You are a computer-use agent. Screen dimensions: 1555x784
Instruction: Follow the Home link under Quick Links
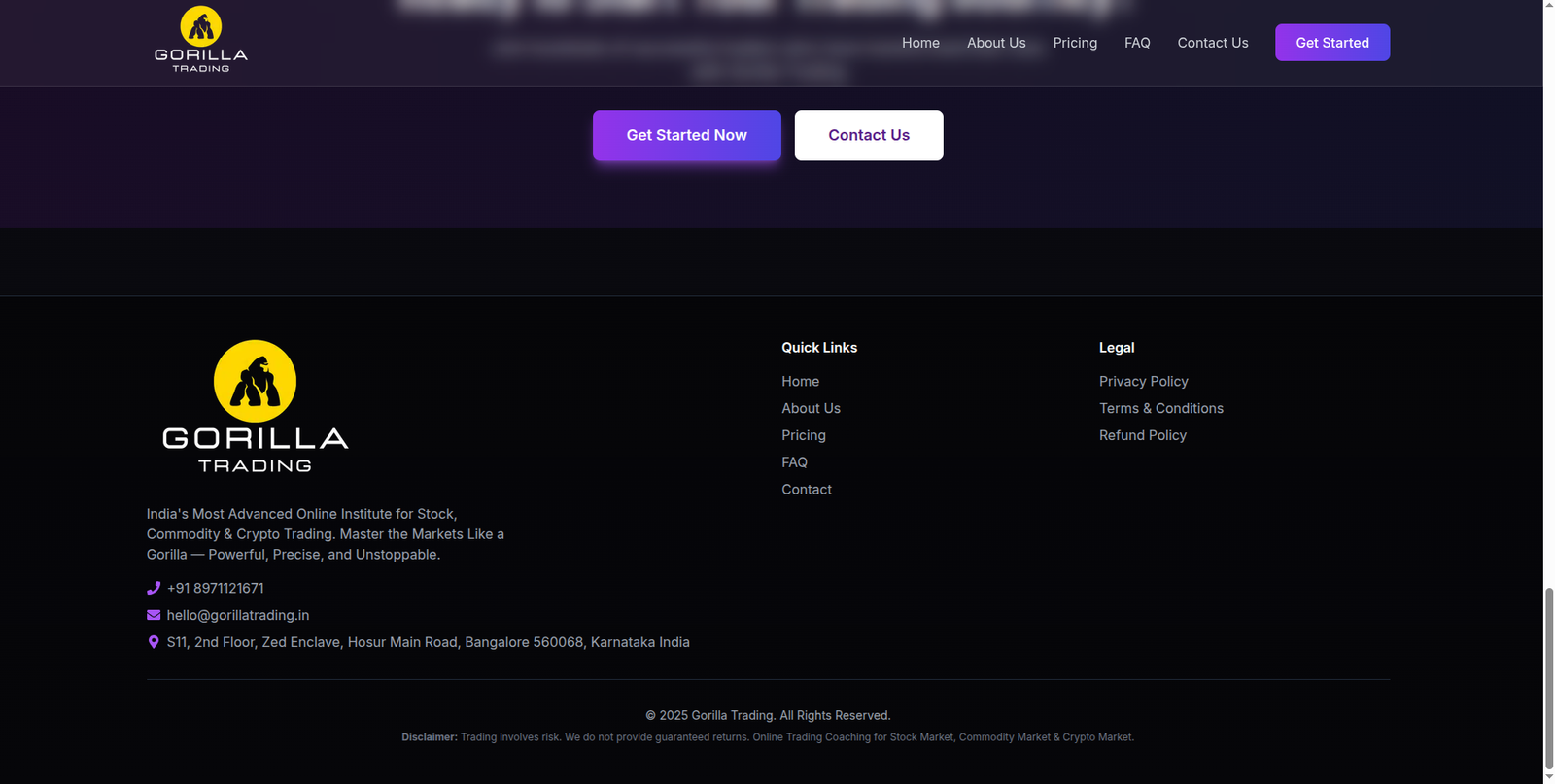pyautogui.click(x=801, y=382)
